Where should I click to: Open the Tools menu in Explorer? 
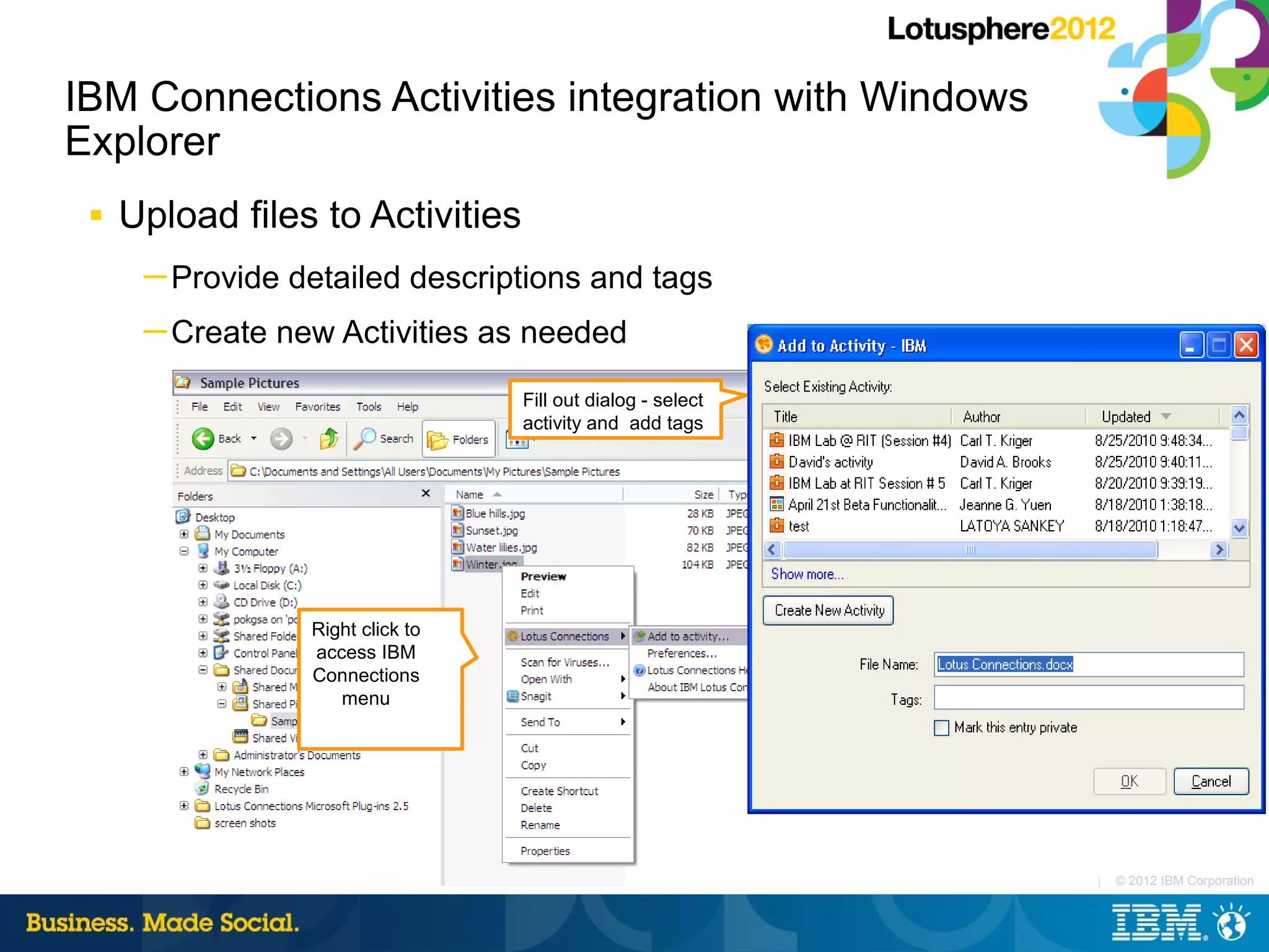[369, 407]
